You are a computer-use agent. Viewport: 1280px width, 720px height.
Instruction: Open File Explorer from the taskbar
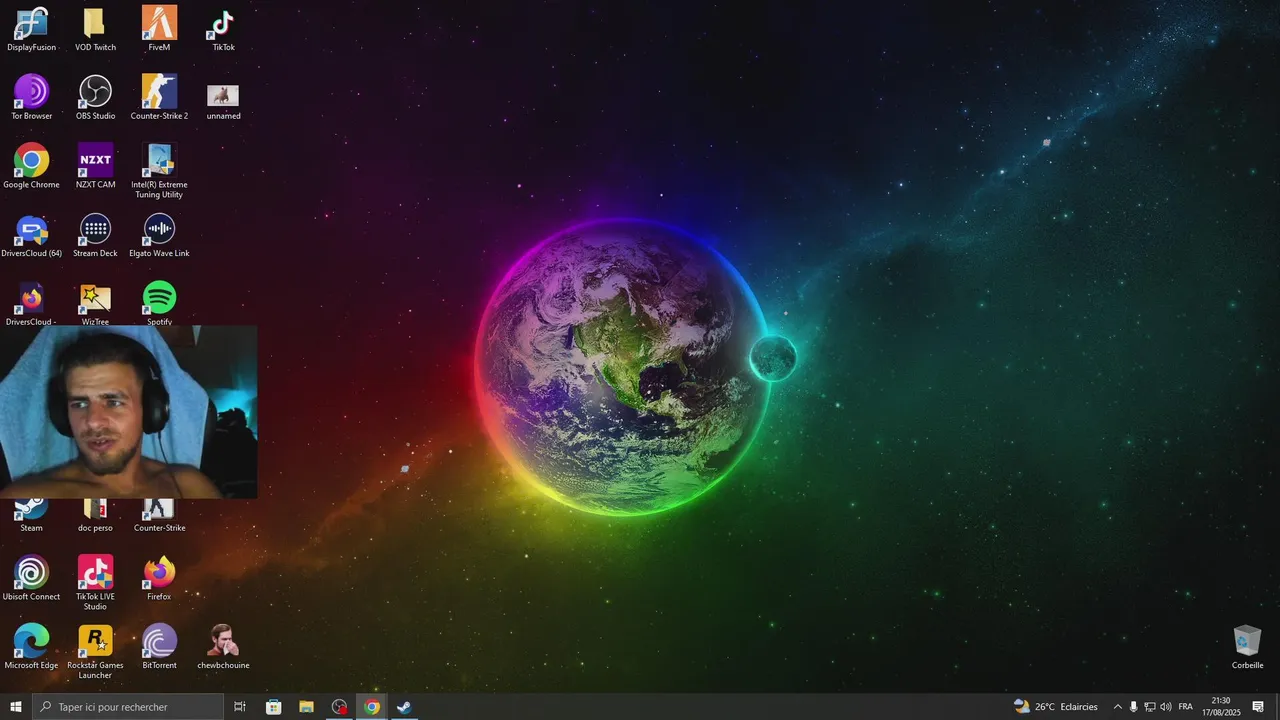[x=306, y=707]
